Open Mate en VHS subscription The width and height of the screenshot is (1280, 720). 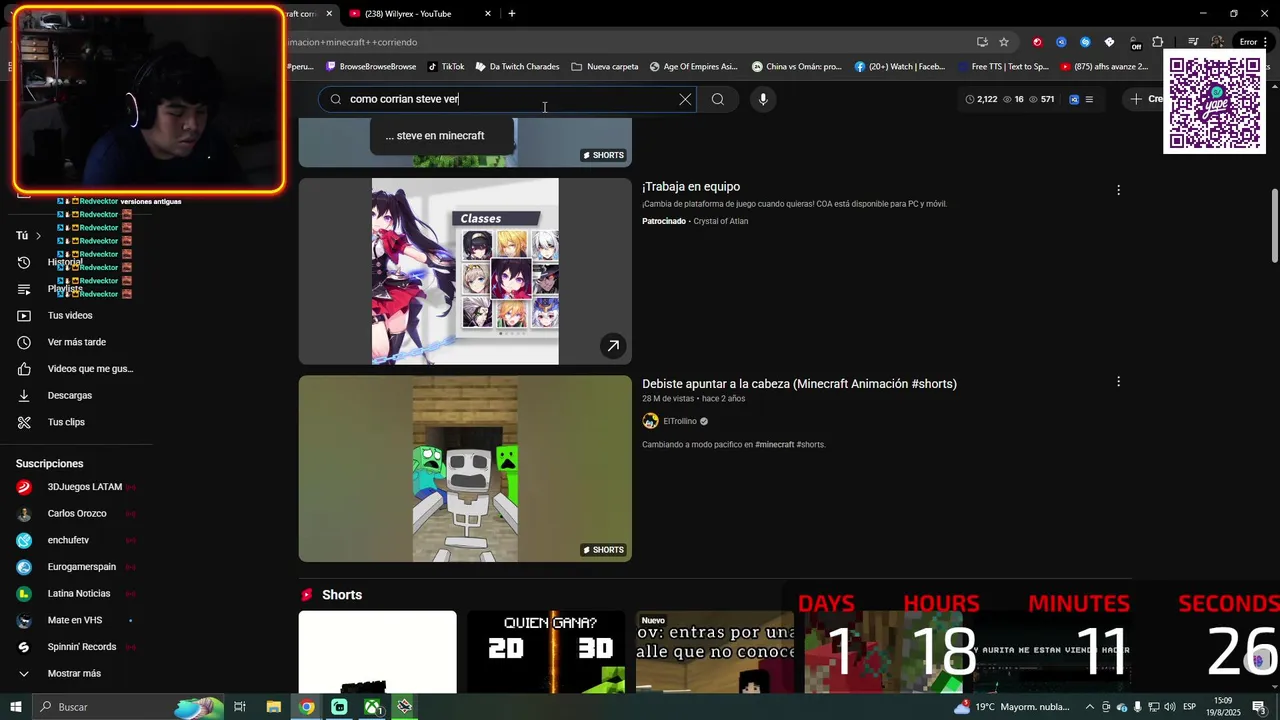(x=76, y=620)
